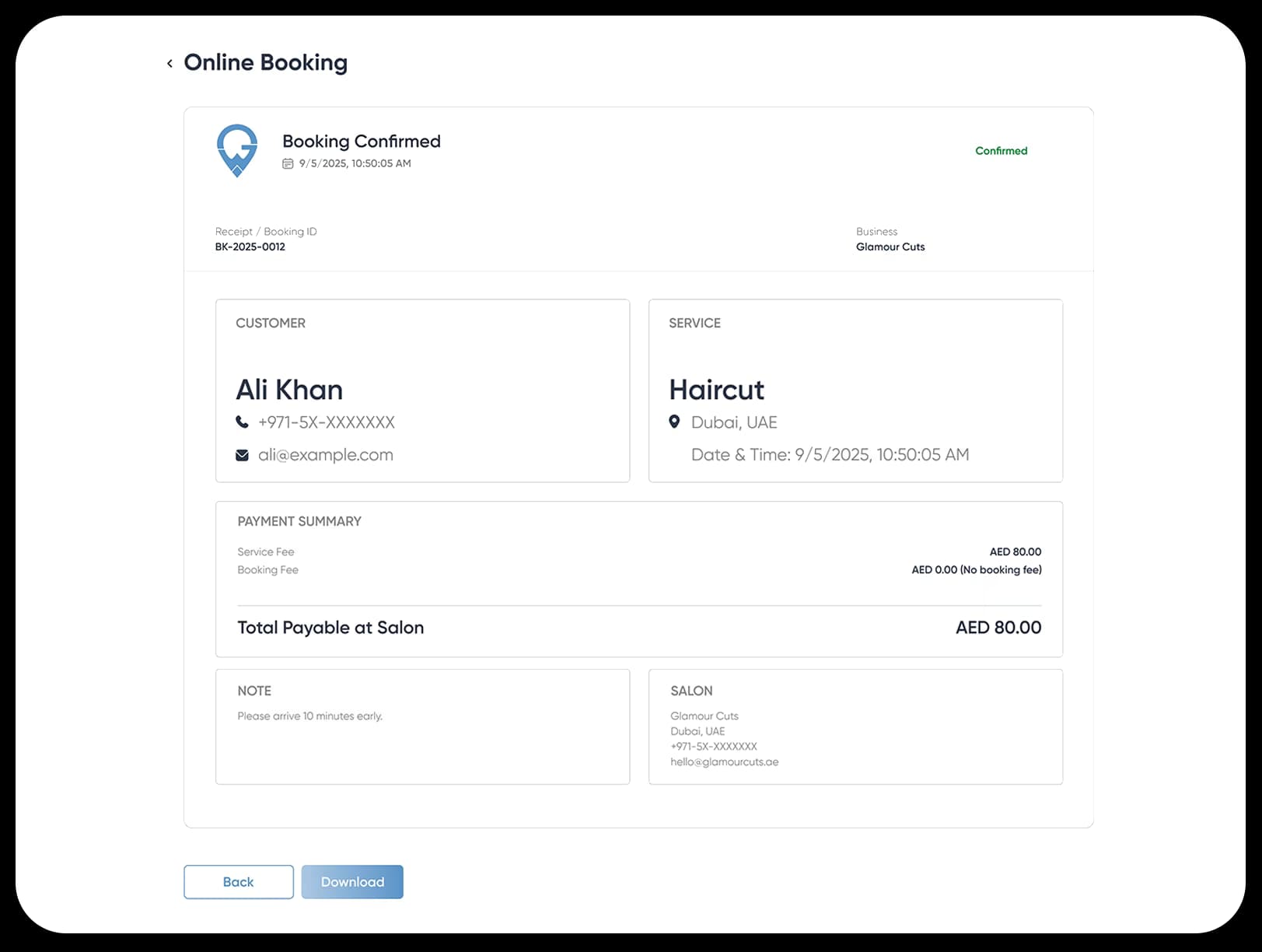Click the Haircut service title

(x=717, y=390)
